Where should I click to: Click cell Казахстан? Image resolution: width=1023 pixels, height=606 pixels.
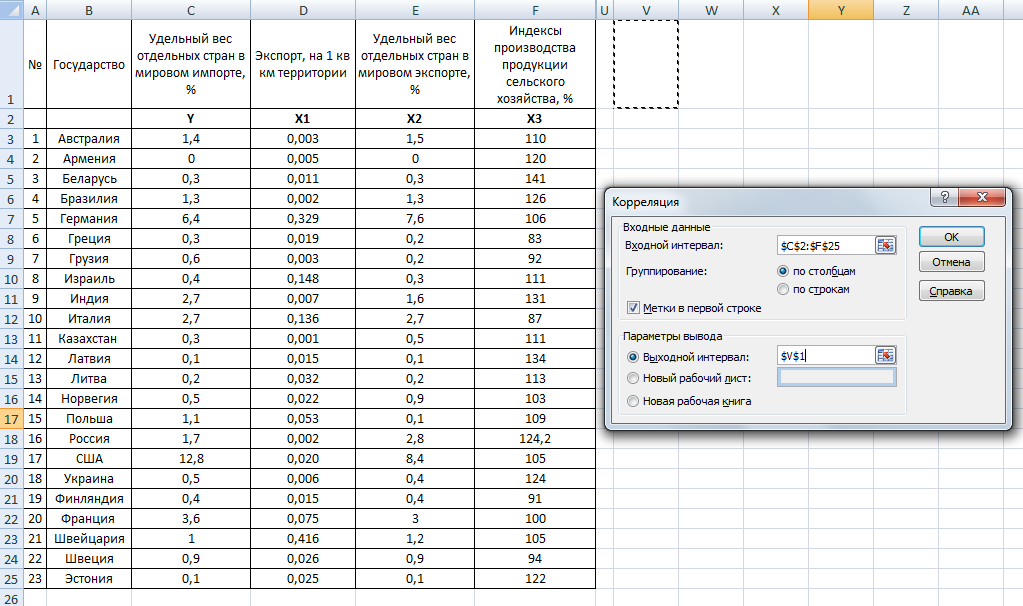tap(89, 339)
